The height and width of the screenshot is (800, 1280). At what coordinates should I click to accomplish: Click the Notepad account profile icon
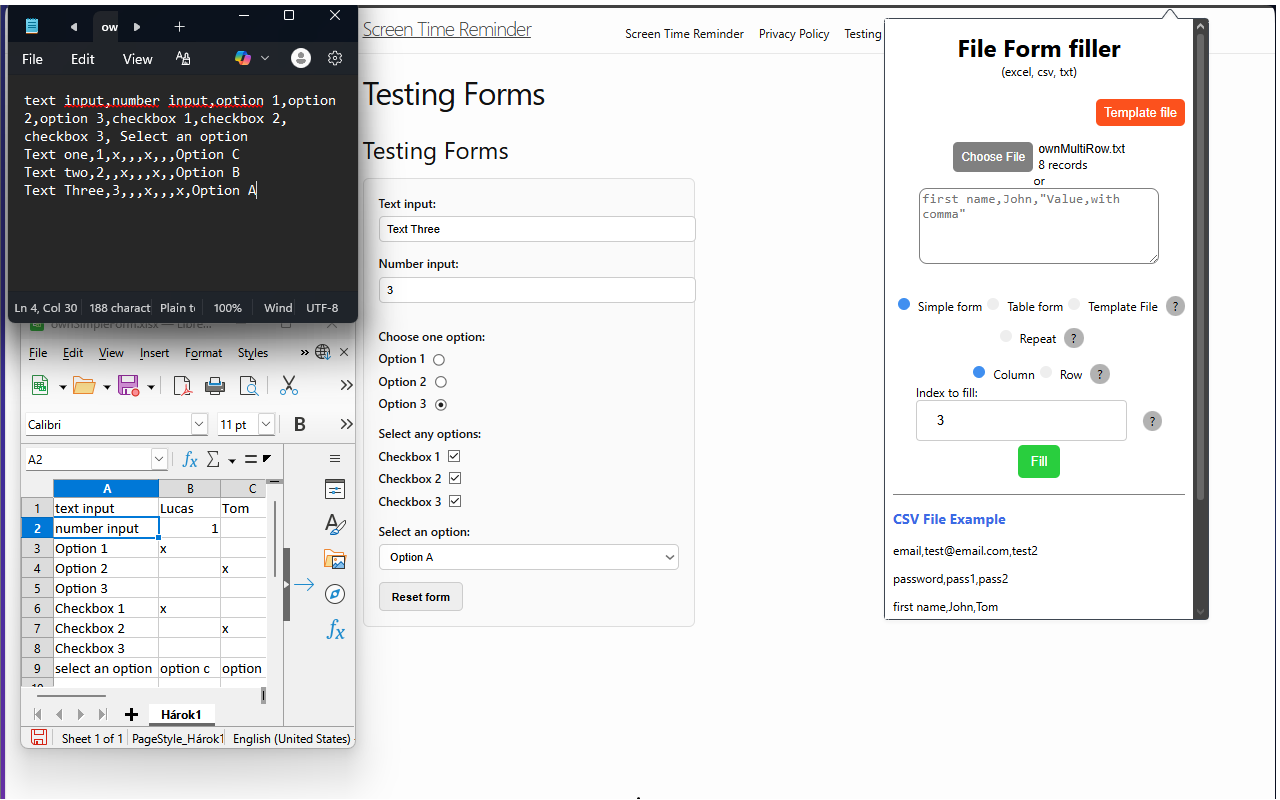click(x=300, y=58)
